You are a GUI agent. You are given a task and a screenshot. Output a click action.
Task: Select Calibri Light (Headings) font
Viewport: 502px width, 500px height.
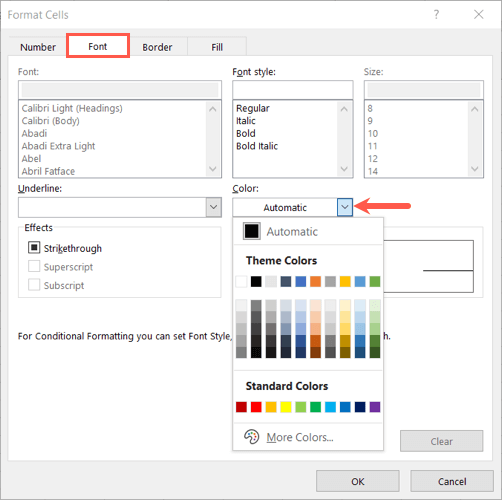click(x=72, y=108)
